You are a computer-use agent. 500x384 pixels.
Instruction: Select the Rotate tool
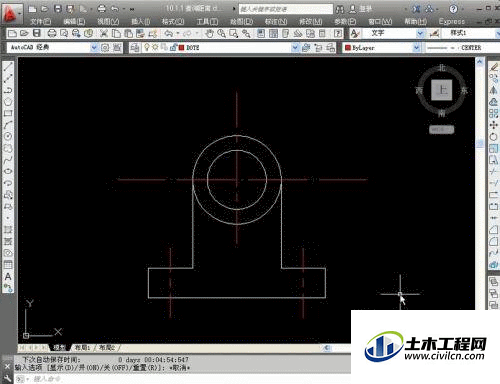pos(494,137)
